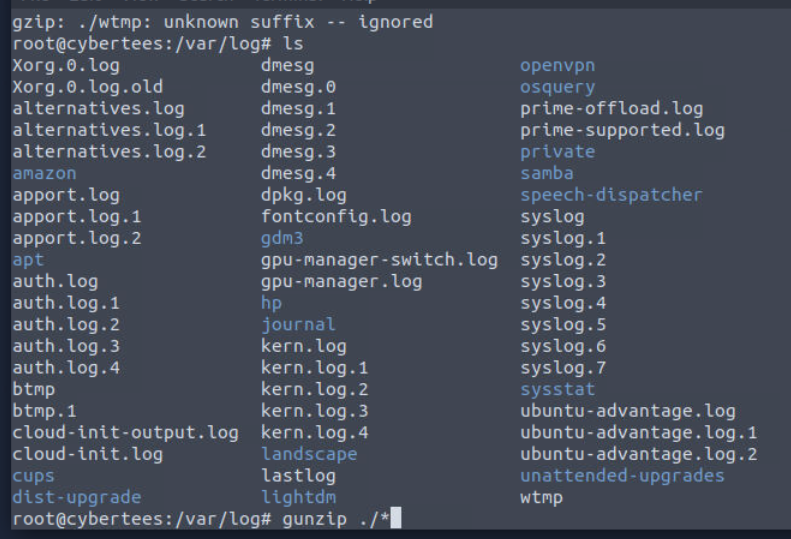
Task: Click the journal directory entry
Action: 298,324
